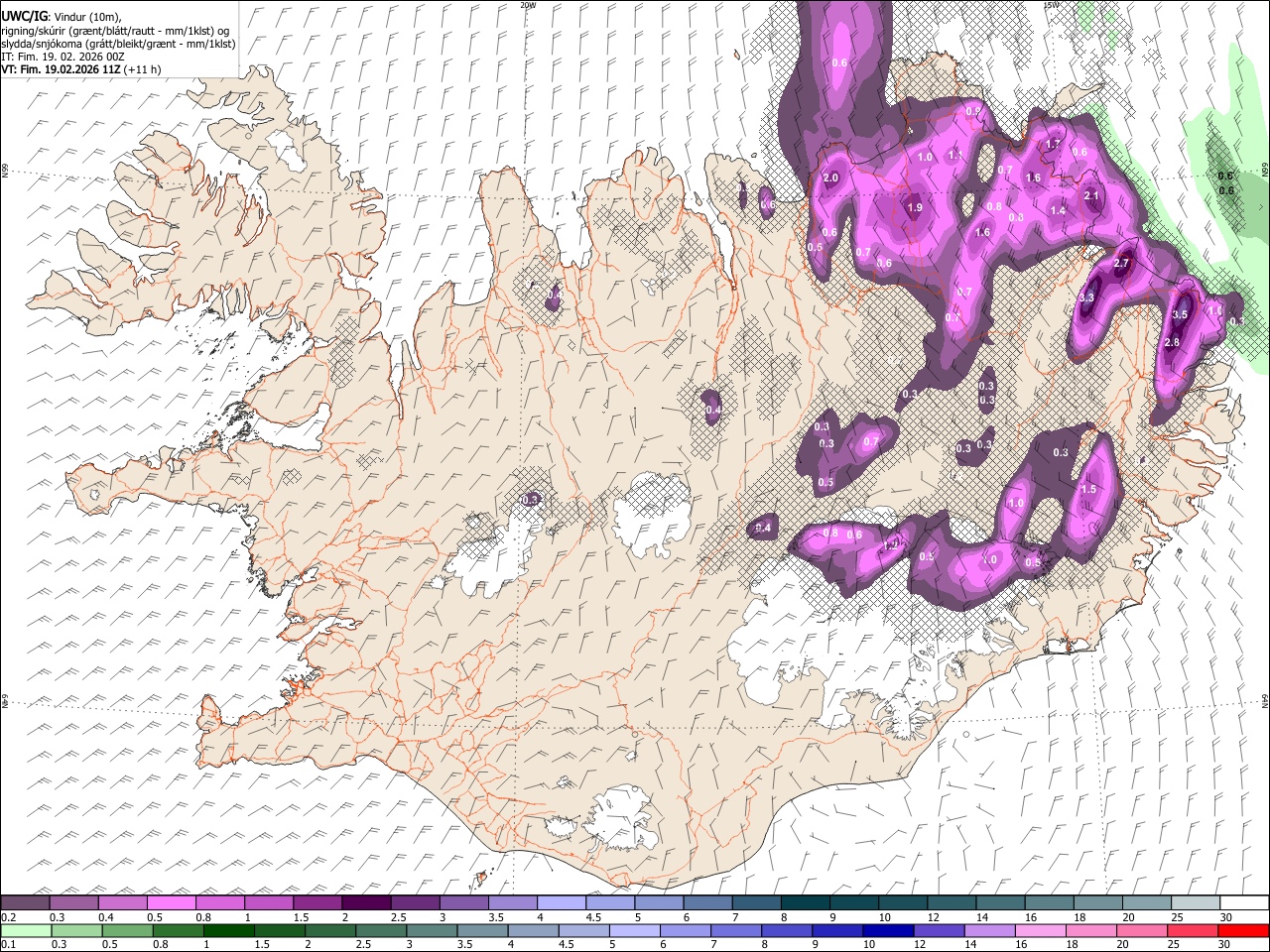Pick the dark blue lower swatch labeled 10

pos(888,931)
